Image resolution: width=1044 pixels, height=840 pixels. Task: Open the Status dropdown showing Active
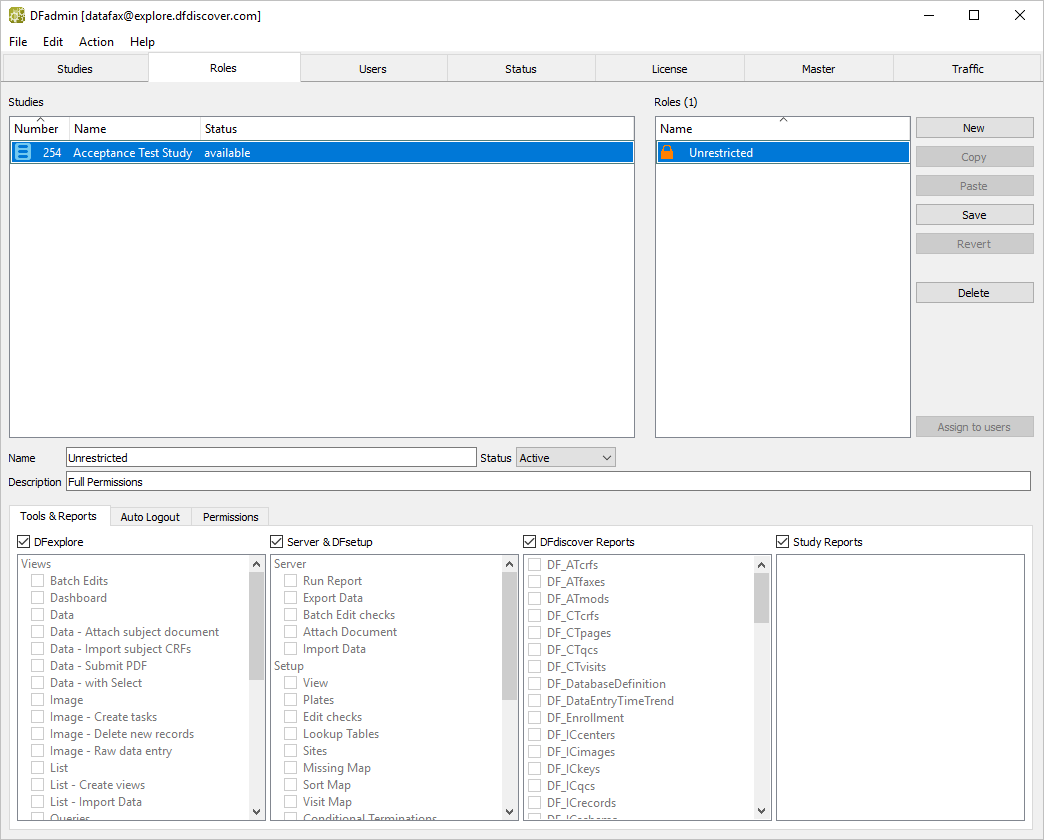coord(565,458)
